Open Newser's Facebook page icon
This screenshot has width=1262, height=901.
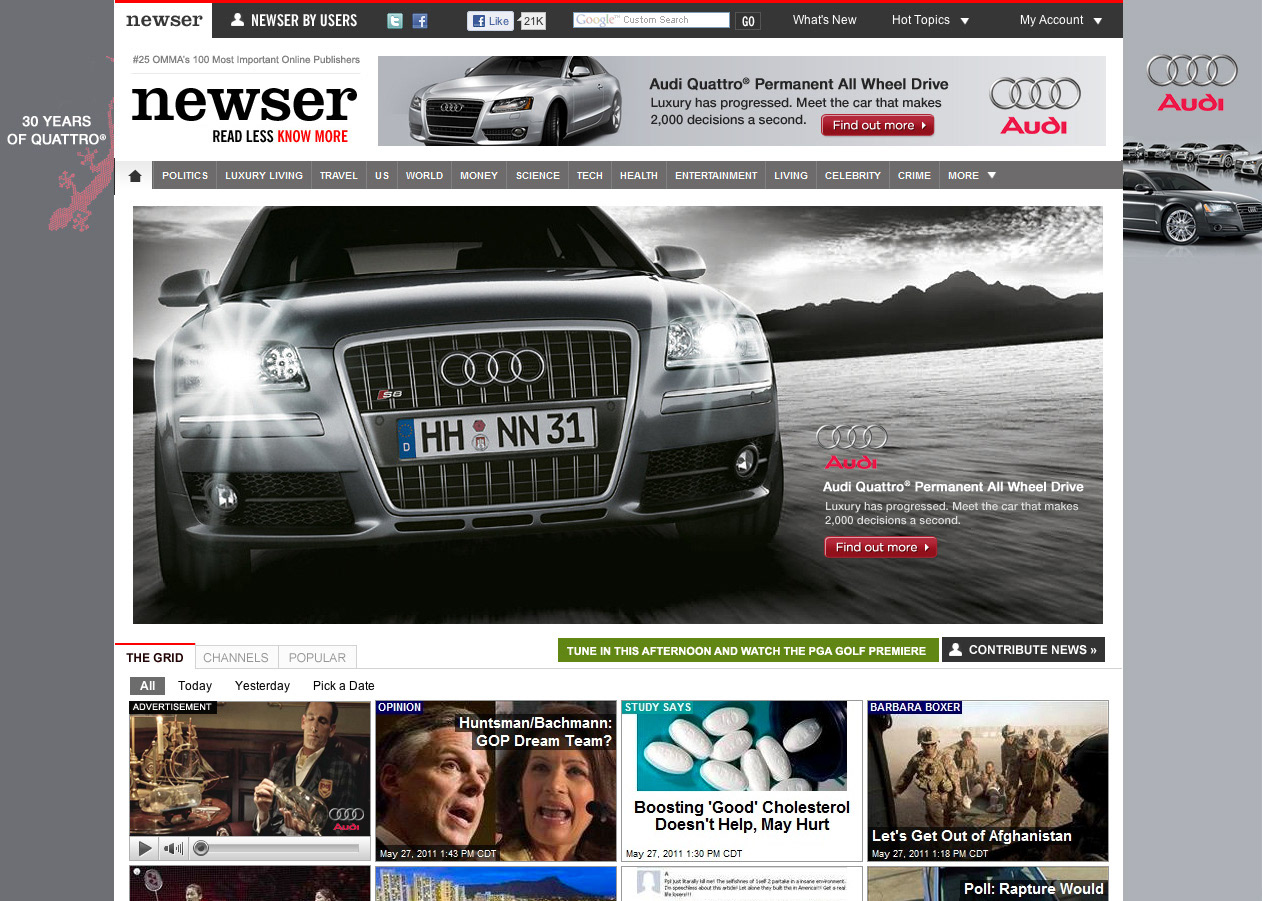coord(420,21)
